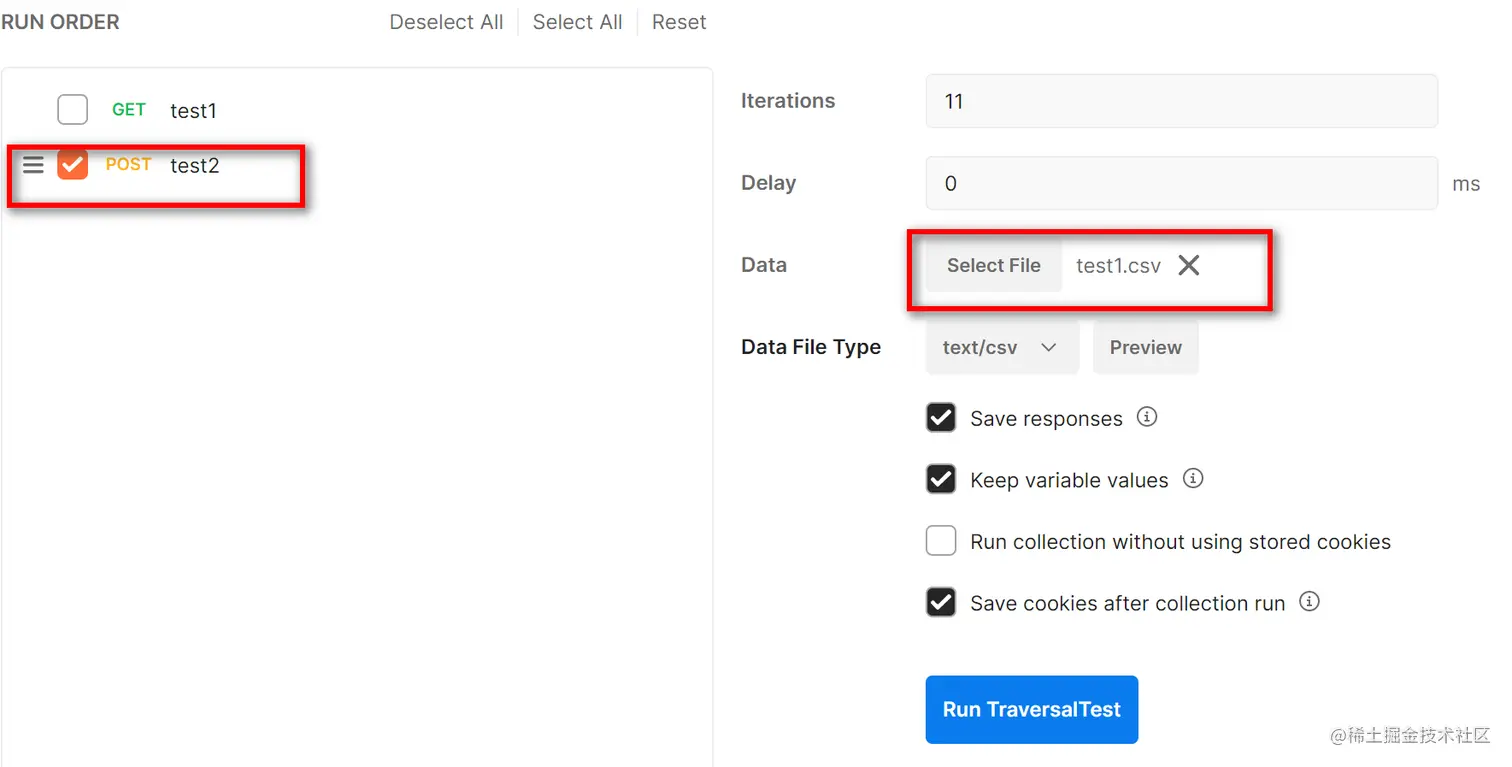Preview the selected data file

click(1145, 347)
